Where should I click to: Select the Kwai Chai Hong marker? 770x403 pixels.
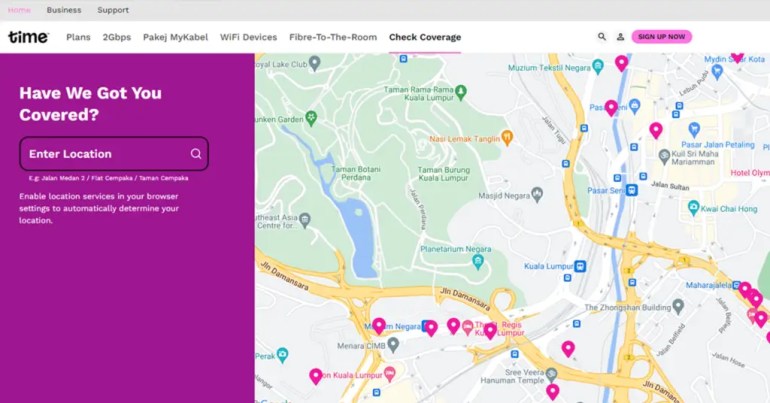(693, 208)
